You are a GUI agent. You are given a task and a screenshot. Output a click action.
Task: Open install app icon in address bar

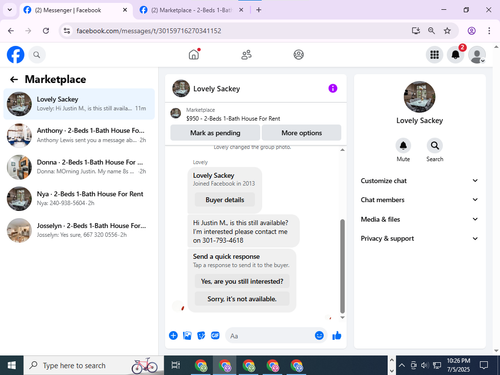coord(416,31)
